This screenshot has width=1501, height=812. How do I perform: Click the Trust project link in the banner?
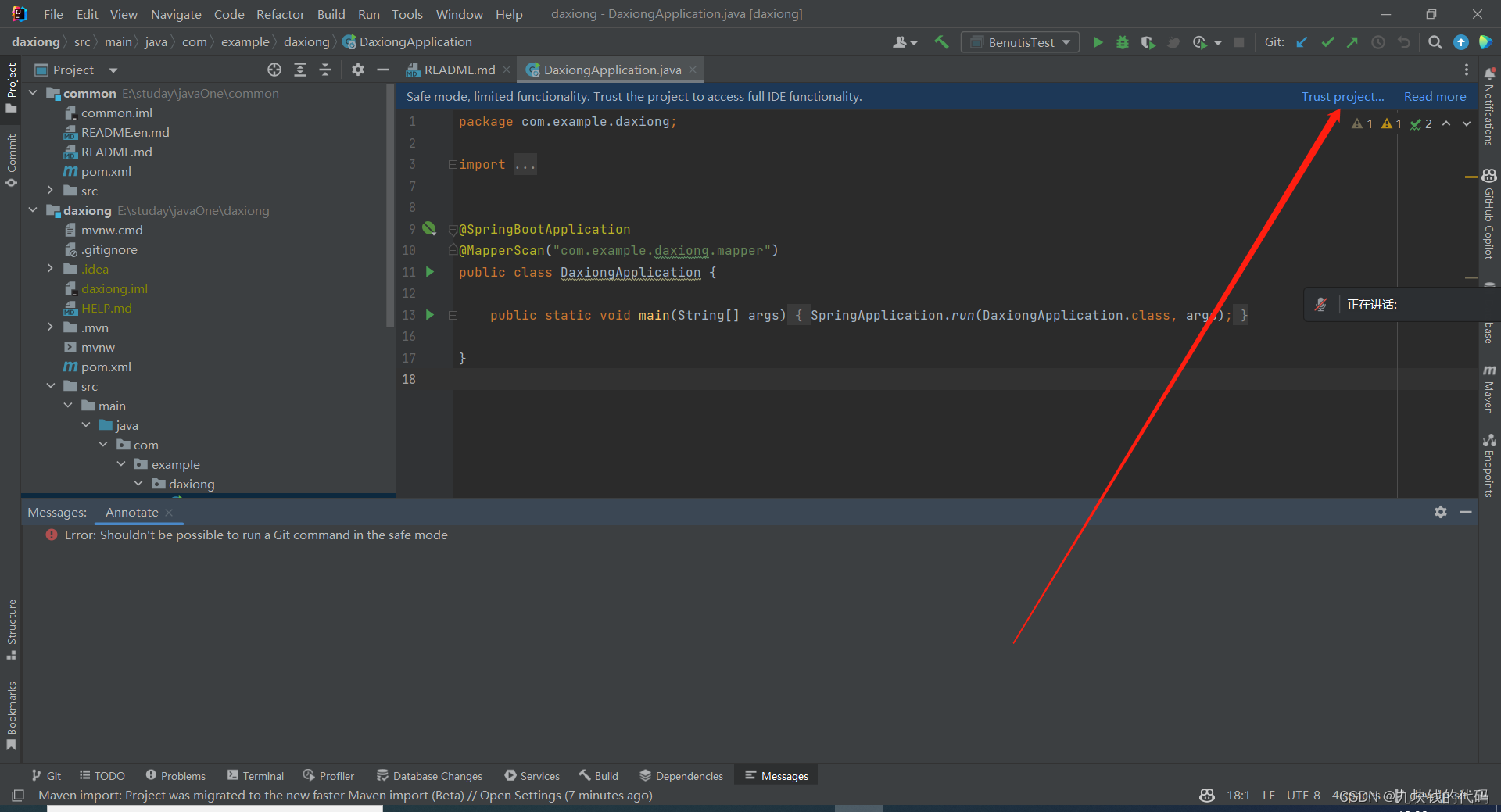1342,96
